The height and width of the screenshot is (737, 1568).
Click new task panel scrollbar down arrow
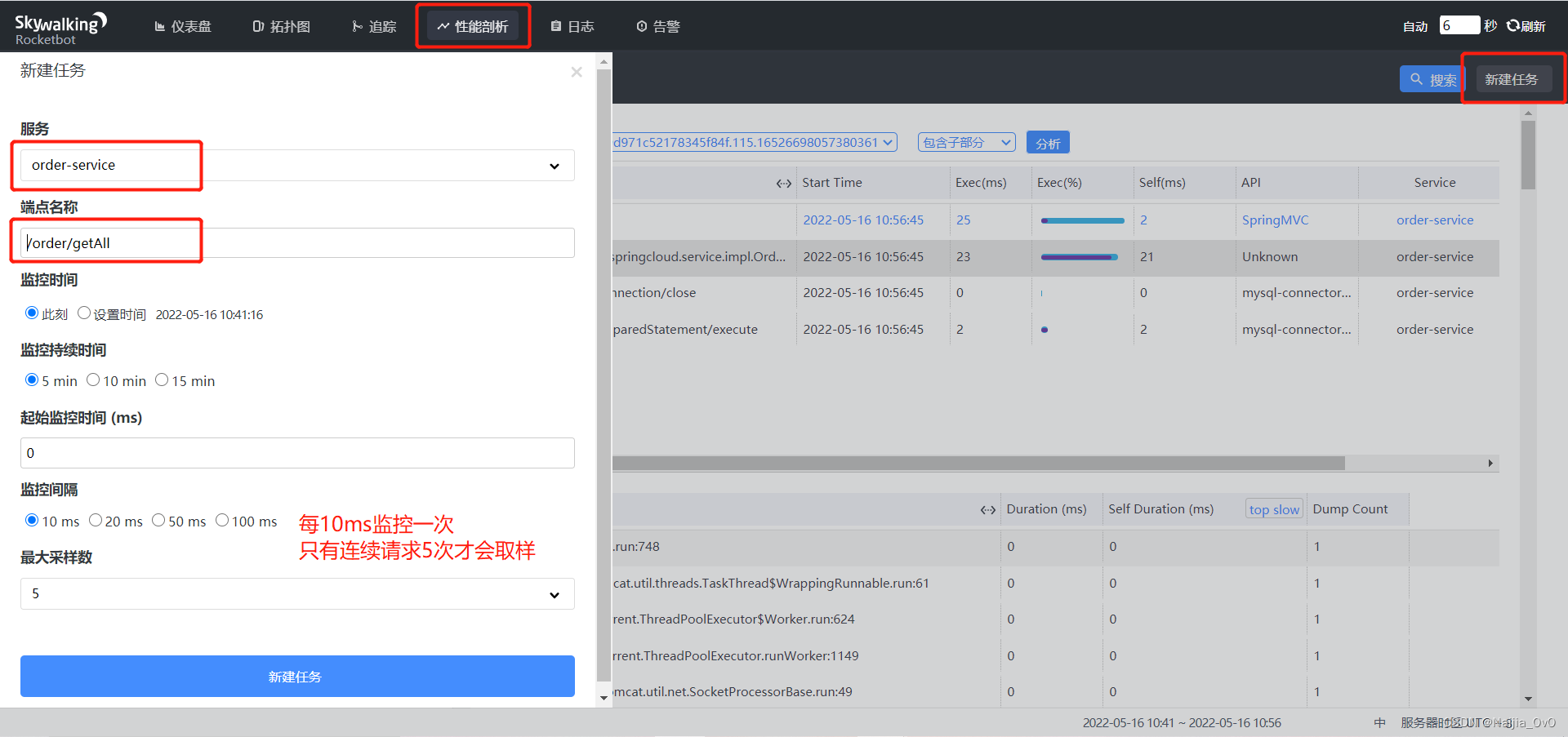click(x=604, y=698)
